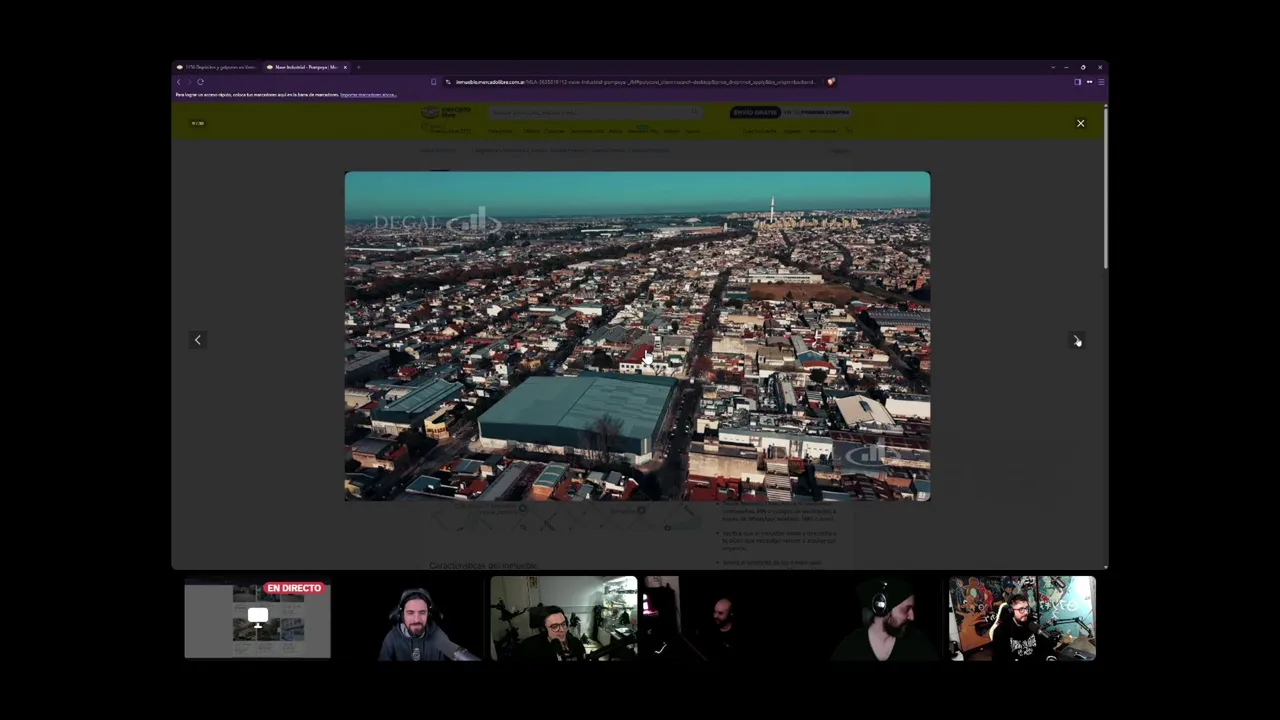
Task: Open the Brave Shields icon
Action: 831,82
